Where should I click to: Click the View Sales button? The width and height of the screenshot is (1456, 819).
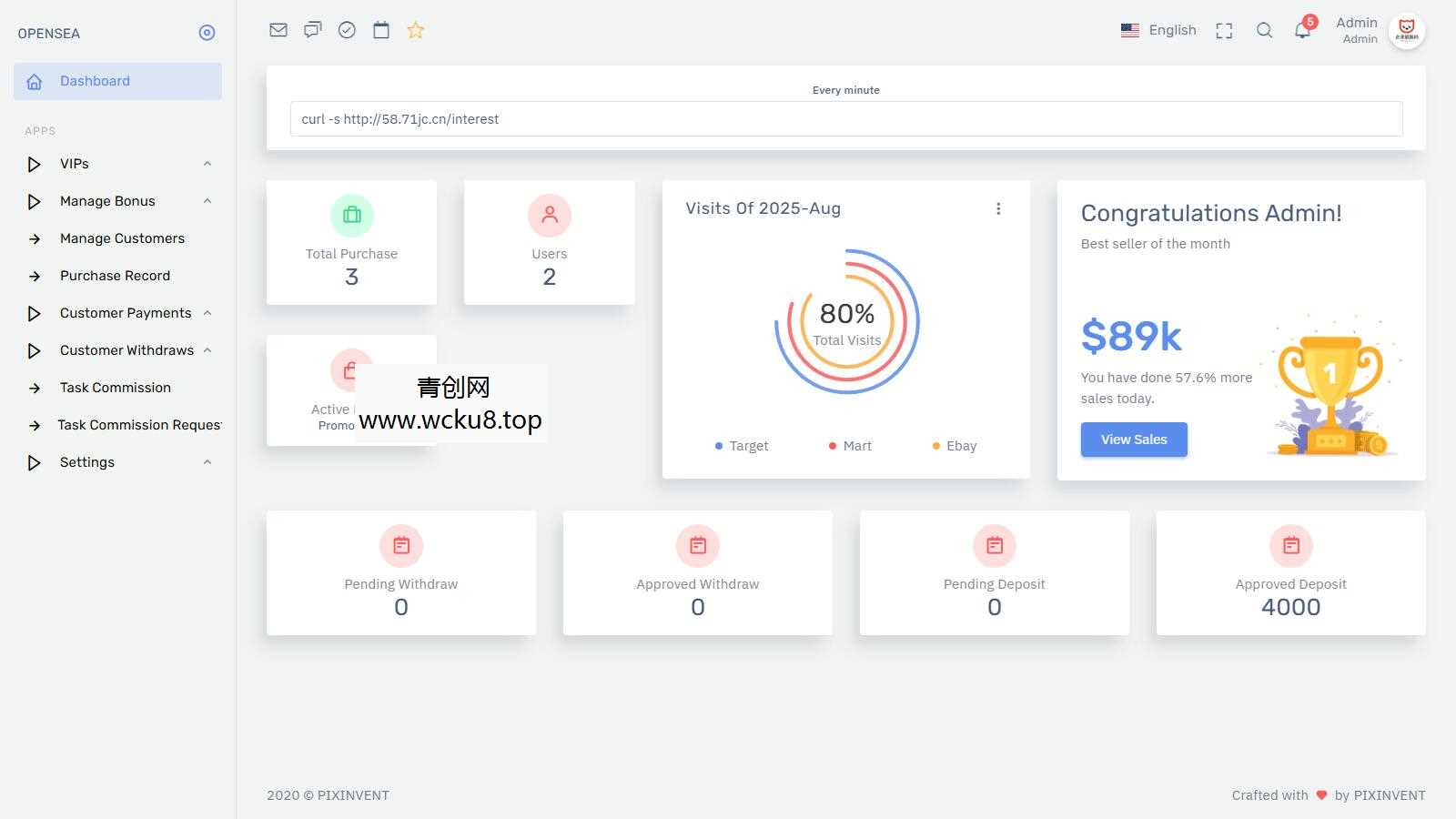(1133, 440)
